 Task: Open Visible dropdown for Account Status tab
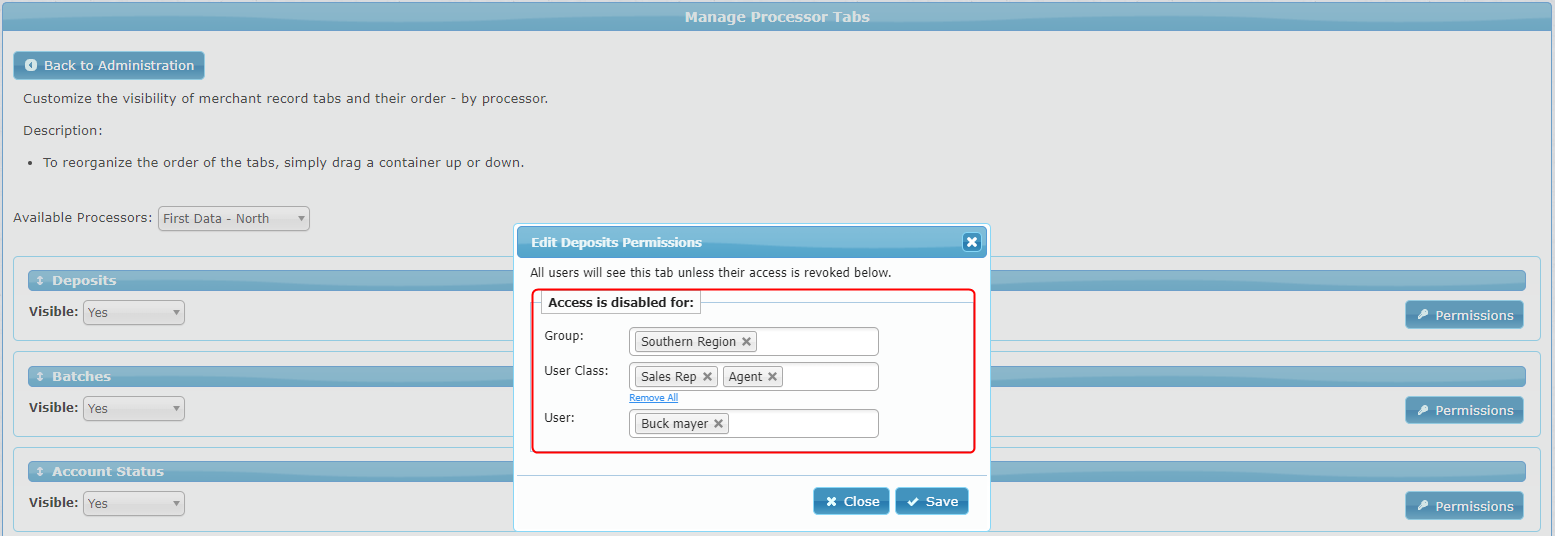coord(134,503)
